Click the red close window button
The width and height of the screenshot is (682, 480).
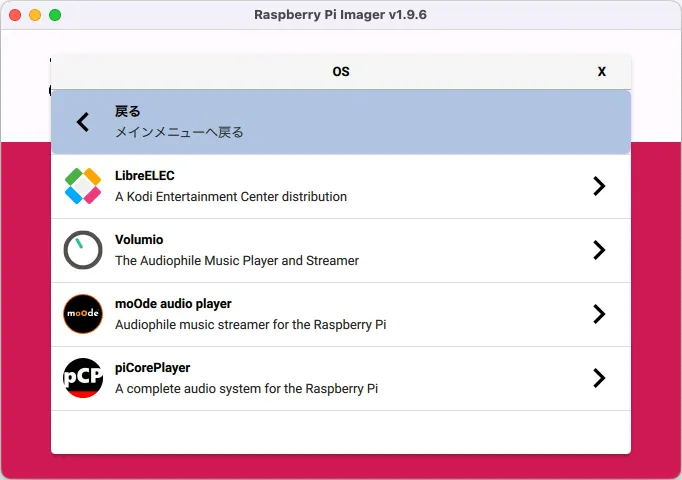(15, 15)
